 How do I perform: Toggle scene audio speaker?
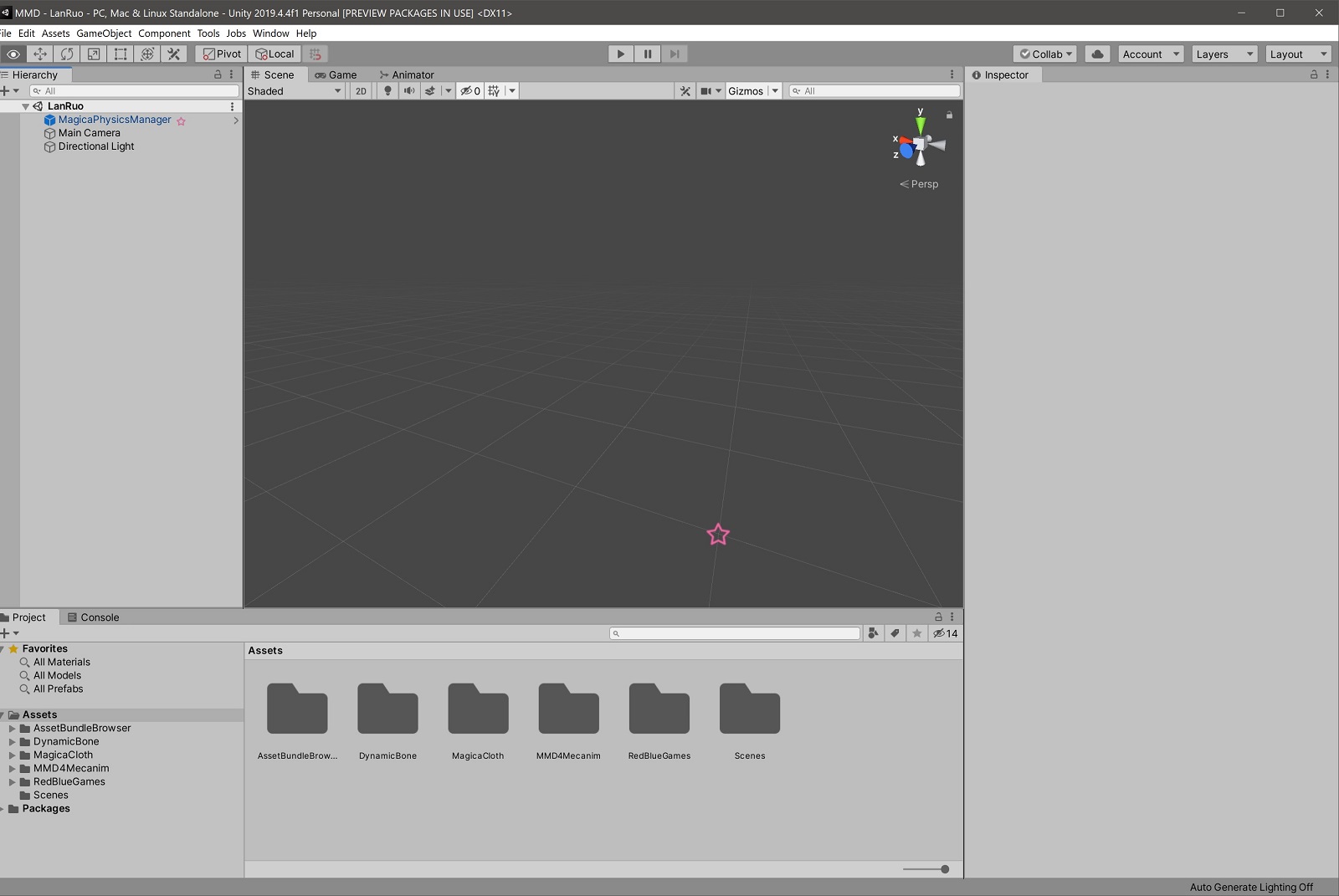pos(409,91)
